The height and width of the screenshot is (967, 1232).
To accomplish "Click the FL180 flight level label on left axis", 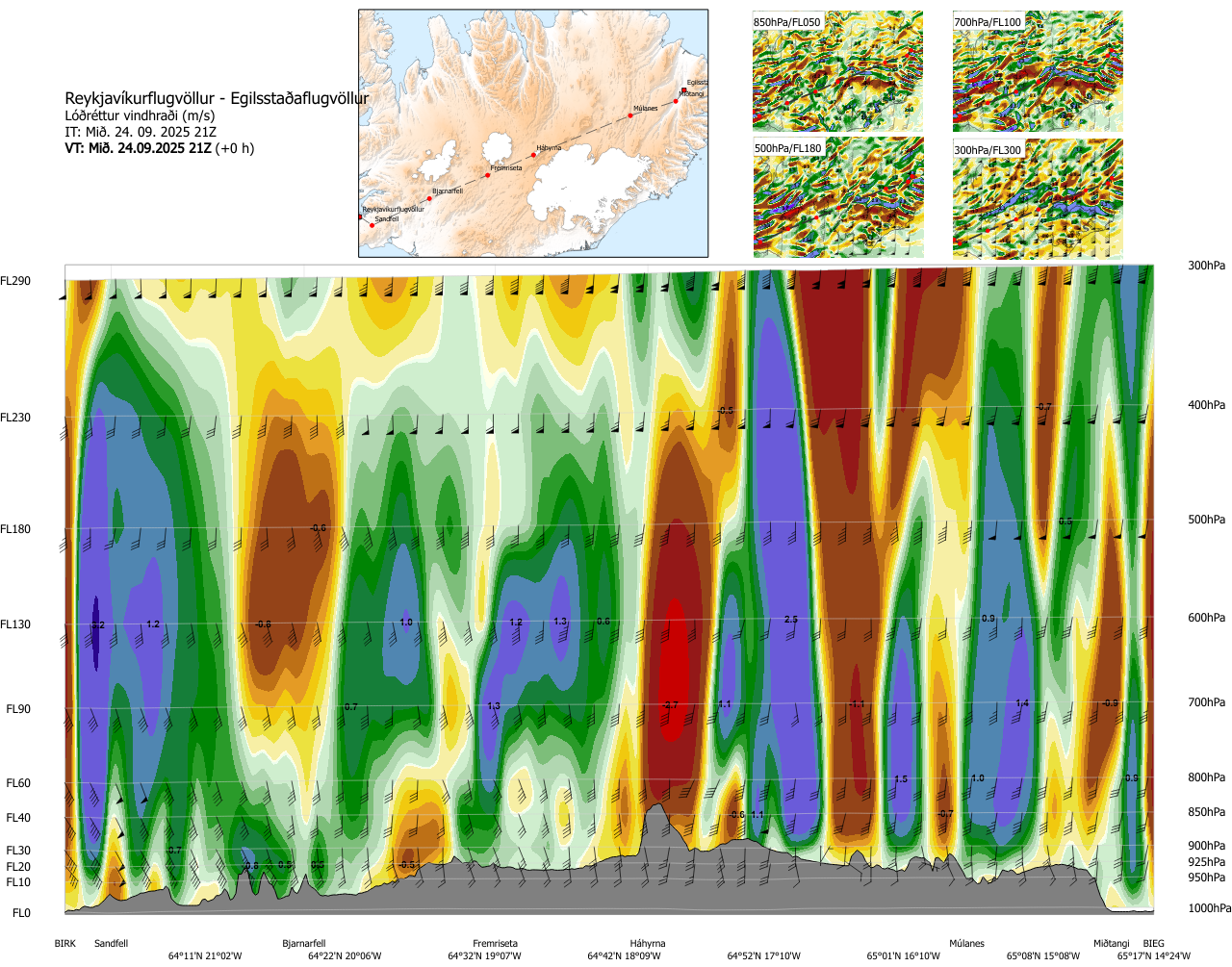I will (x=15, y=529).
